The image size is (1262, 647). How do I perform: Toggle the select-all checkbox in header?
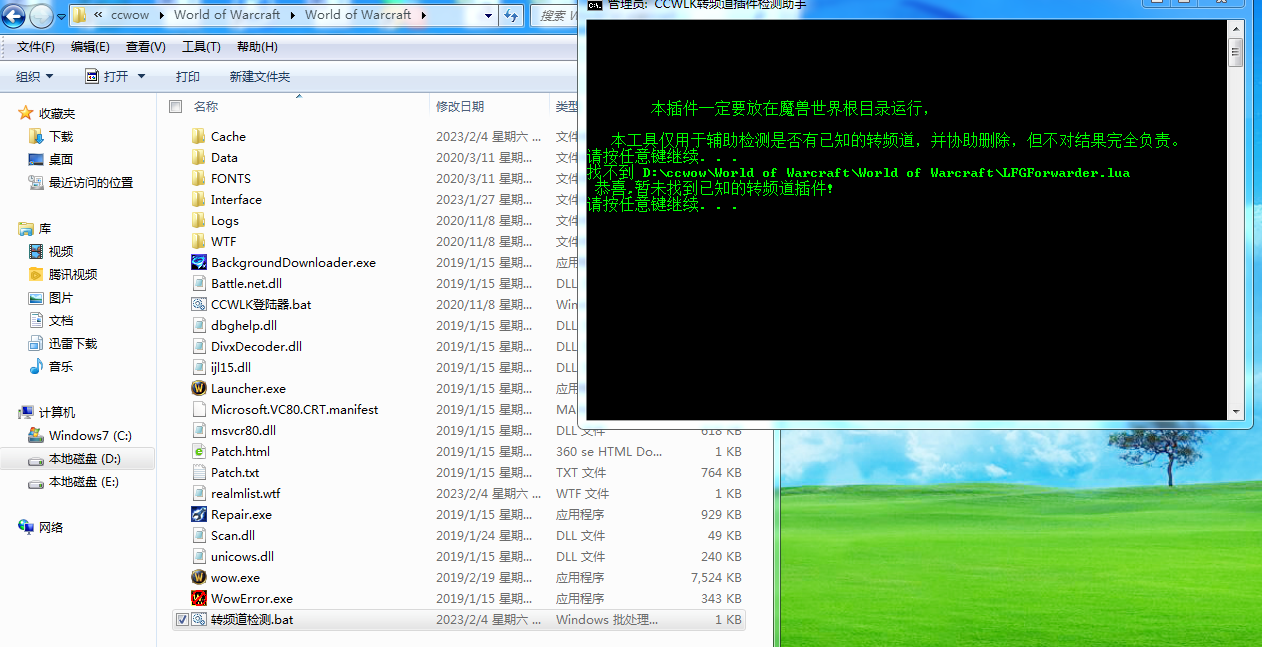tap(176, 106)
